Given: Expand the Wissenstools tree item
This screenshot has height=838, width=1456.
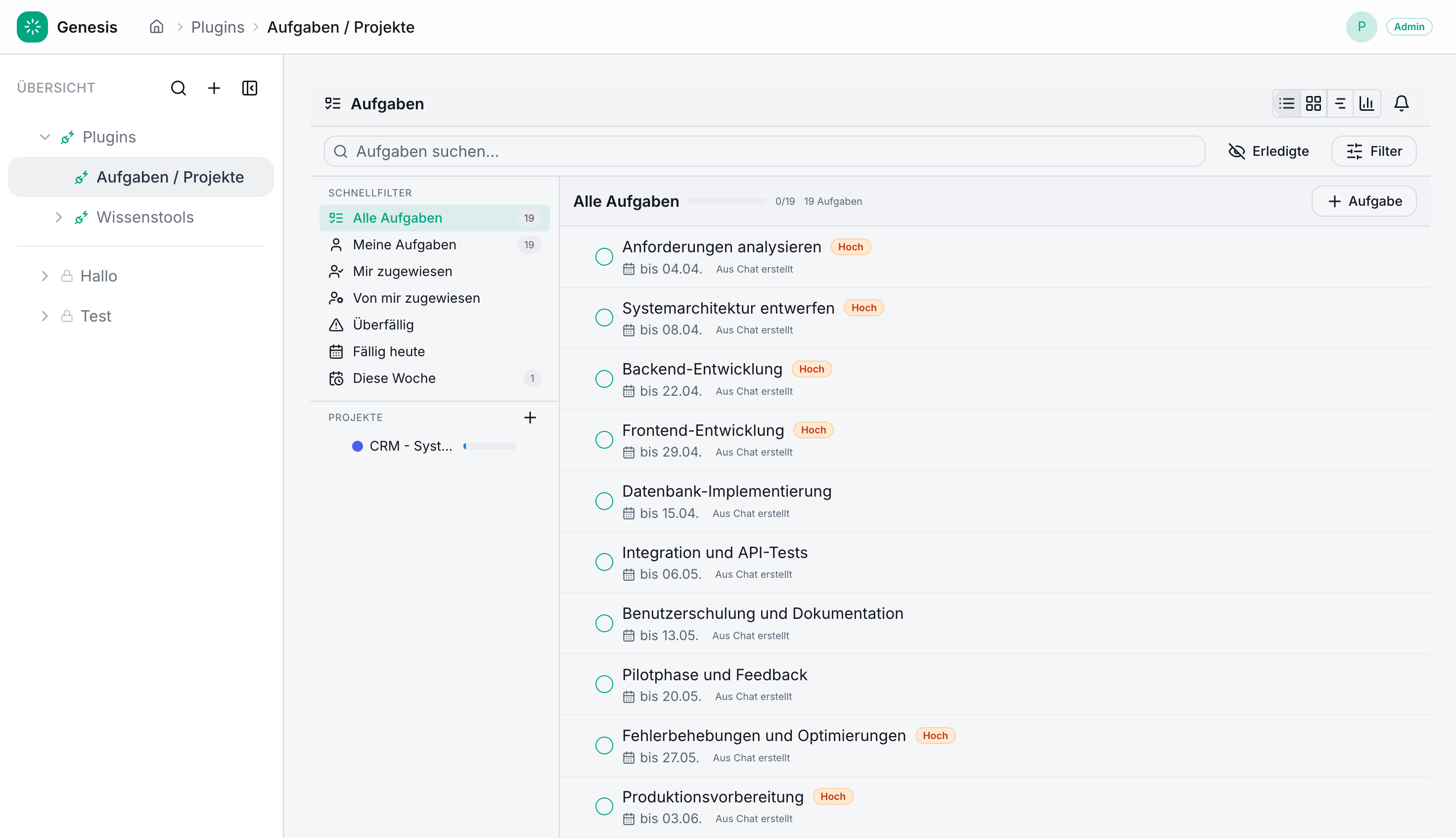Looking at the screenshot, I should point(59,217).
